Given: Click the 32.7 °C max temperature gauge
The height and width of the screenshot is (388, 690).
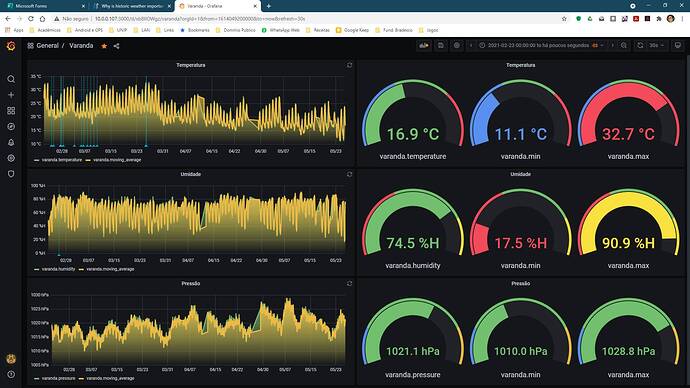Looking at the screenshot, I should tap(628, 113).
